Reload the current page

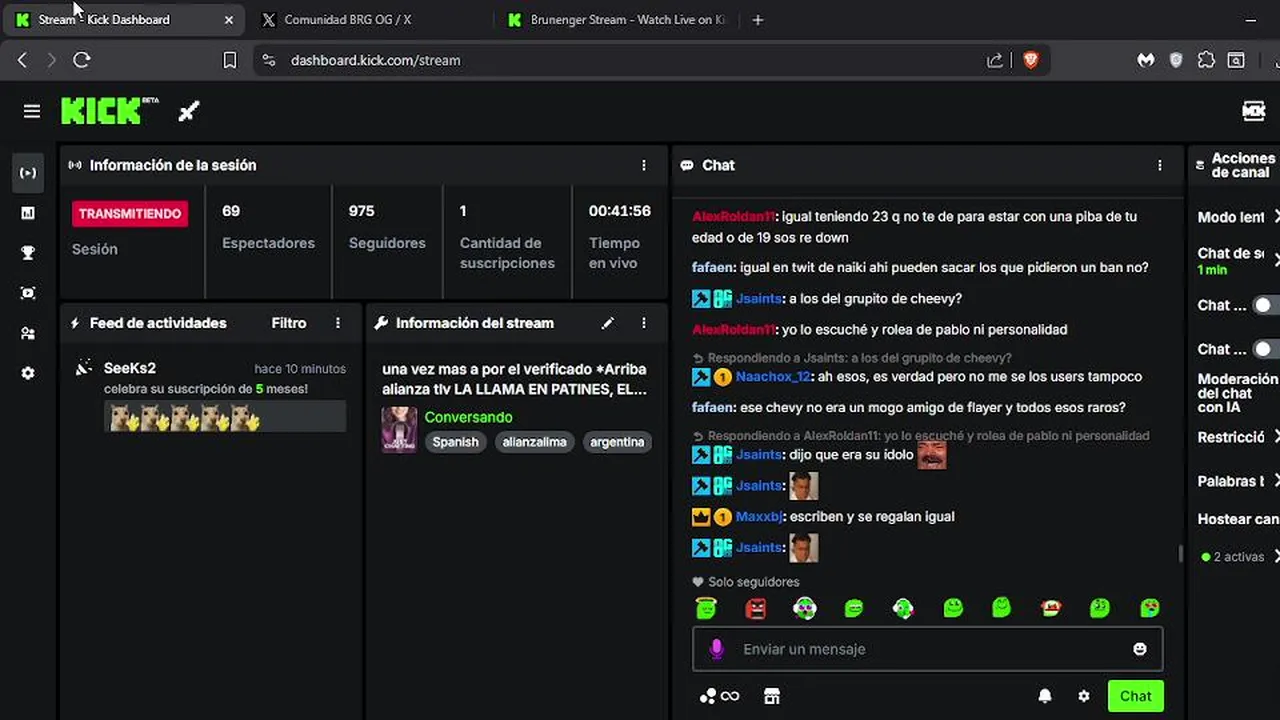pyautogui.click(x=82, y=60)
